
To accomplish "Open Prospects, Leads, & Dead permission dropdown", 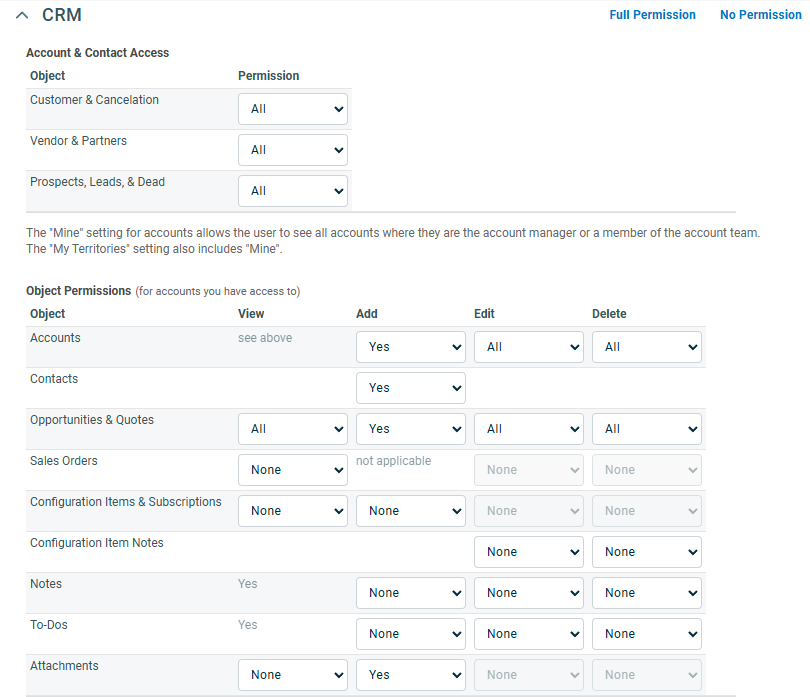I will point(293,191).
